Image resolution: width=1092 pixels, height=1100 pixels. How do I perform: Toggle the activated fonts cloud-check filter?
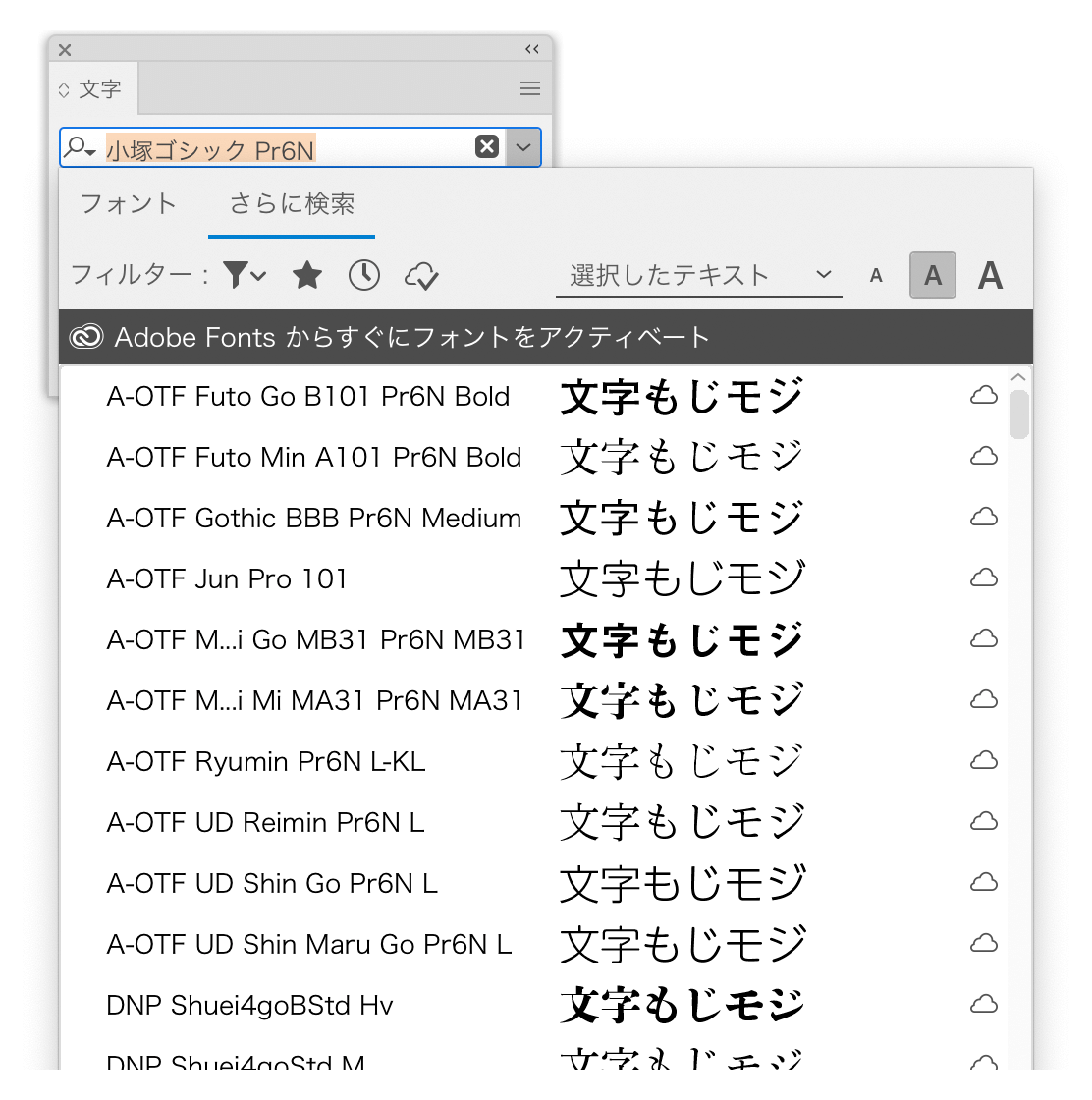click(x=421, y=276)
